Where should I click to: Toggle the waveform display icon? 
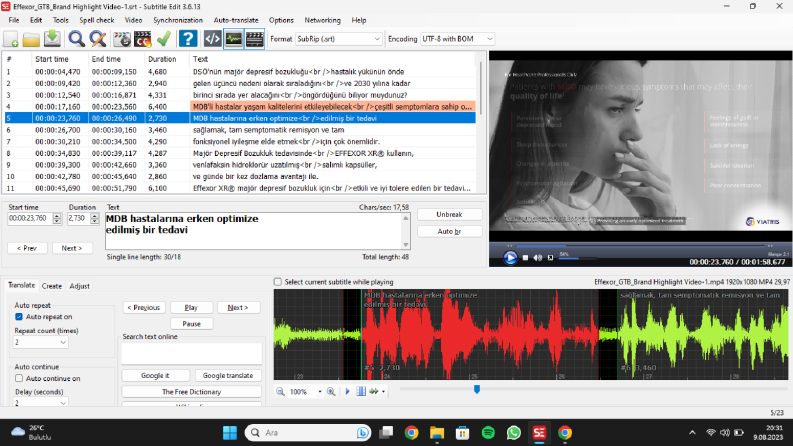pos(234,39)
